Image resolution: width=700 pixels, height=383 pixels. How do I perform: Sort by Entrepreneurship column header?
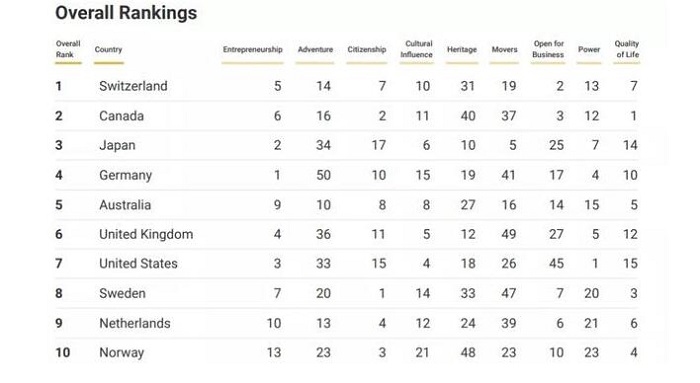(x=253, y=50)
